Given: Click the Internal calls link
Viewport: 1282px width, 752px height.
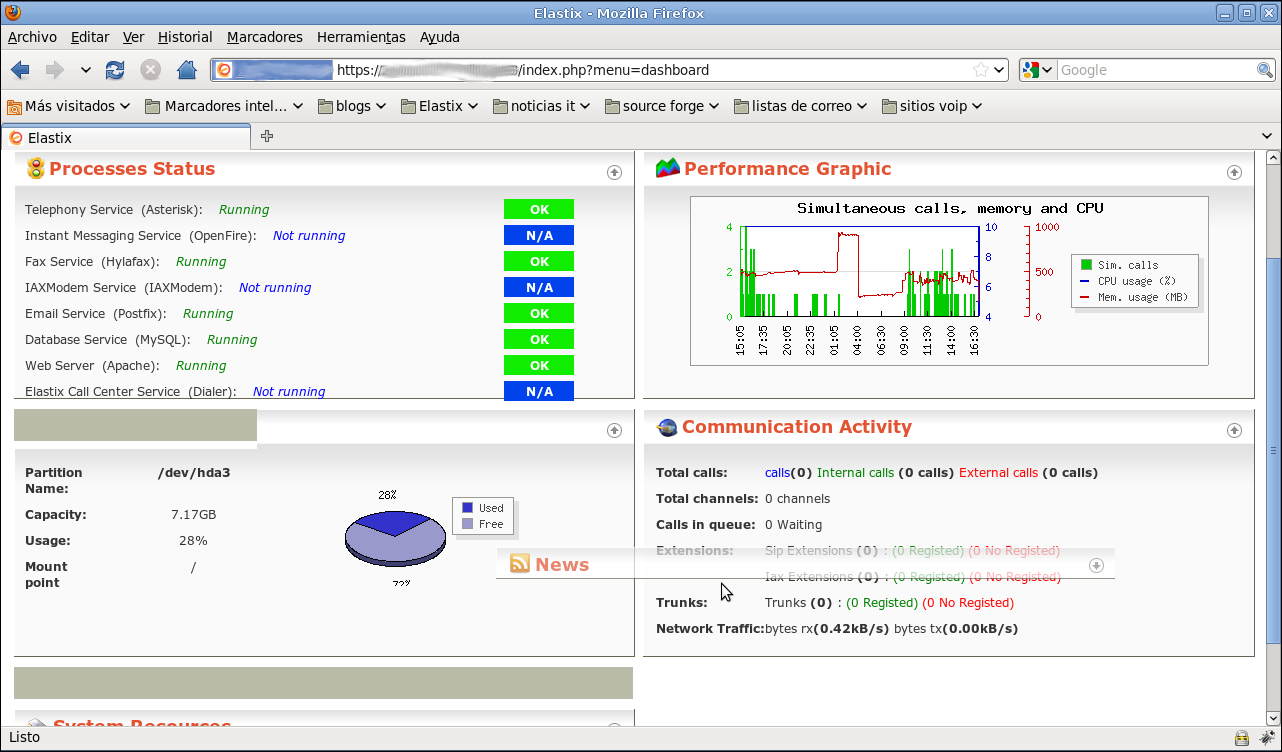Looking at the screenshot, I should point(855,473).
